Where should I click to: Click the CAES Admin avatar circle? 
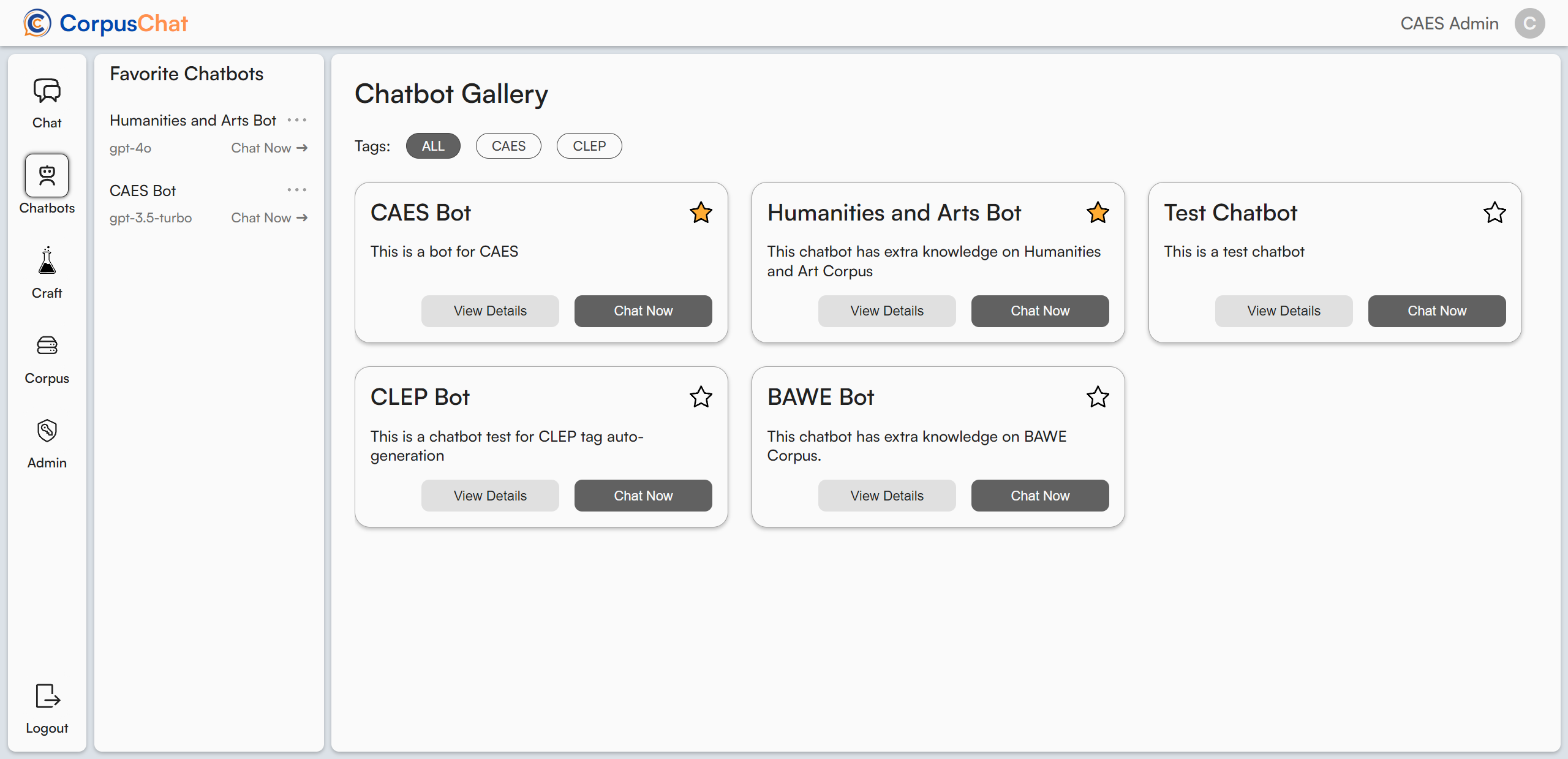pos(1529,23)
